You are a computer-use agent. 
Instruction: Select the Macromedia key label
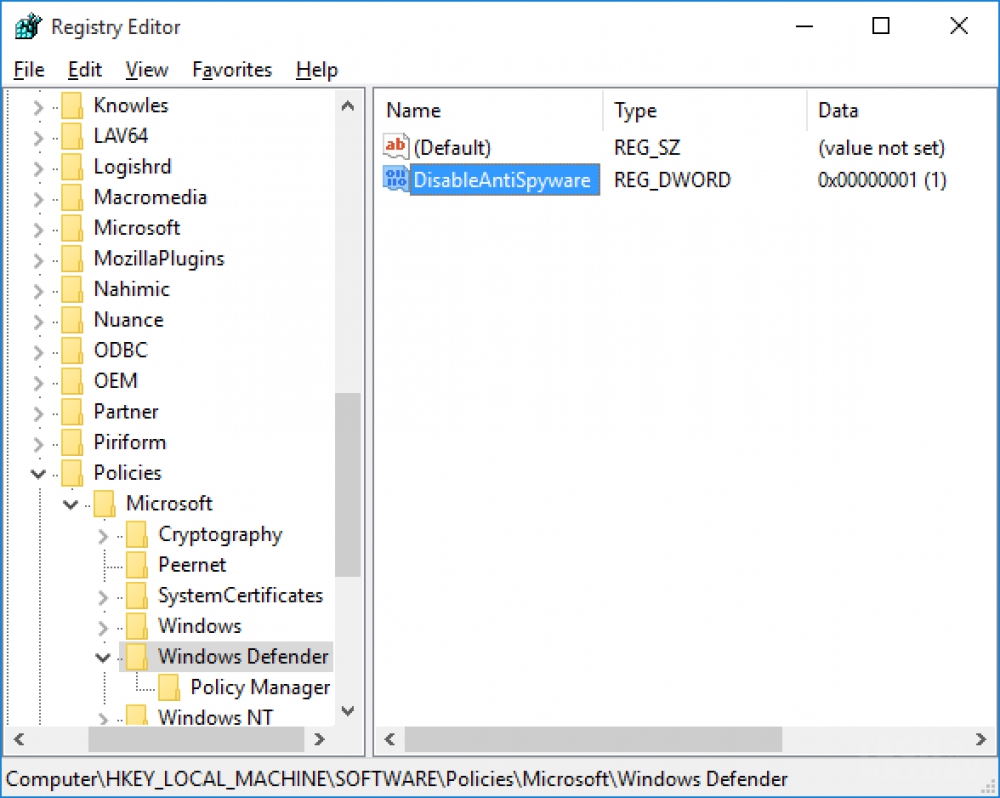pyautogui.click(x=150, y=197)
